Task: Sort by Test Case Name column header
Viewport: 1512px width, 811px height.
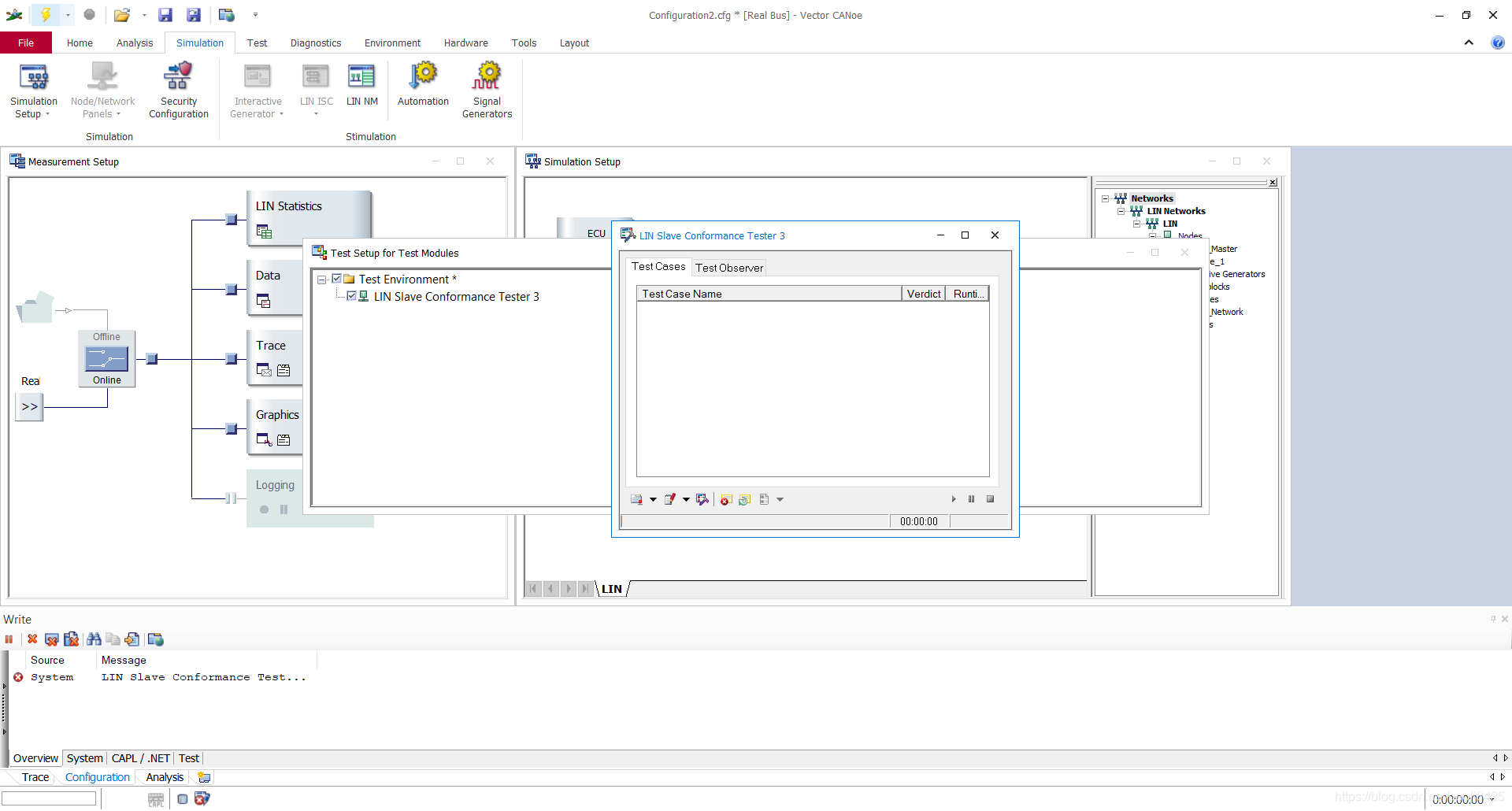Action: pyautogui.click(x=769, y=294)
